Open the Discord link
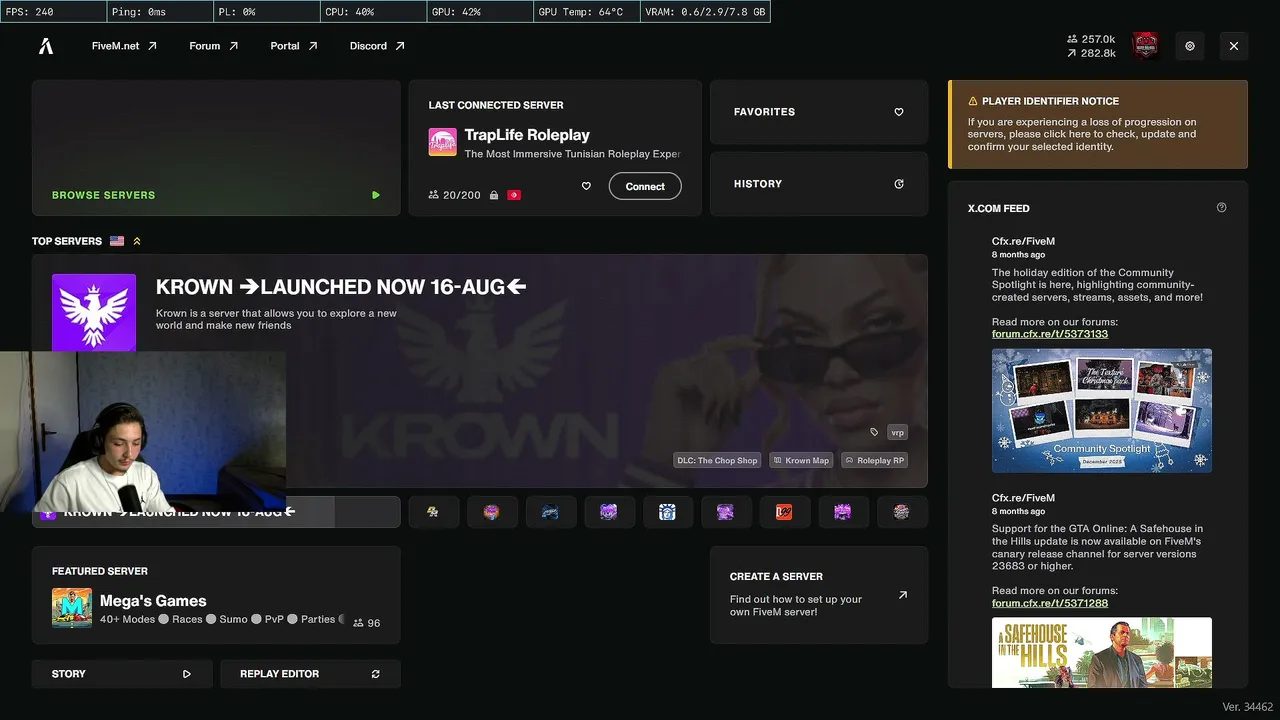 [x=377, y=46]
